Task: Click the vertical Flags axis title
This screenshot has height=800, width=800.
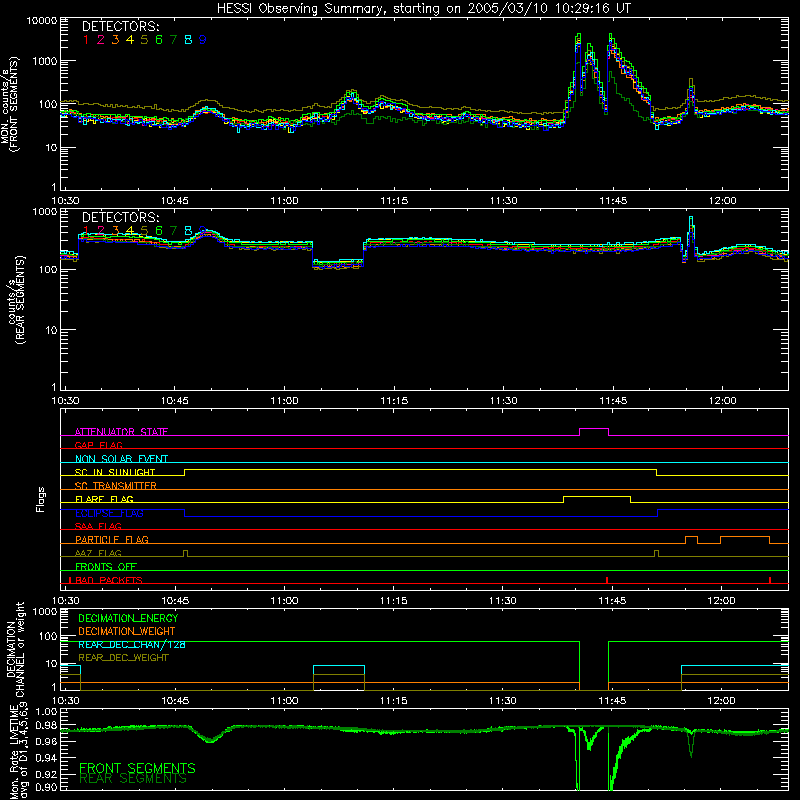Action: (x=41, y=499)
